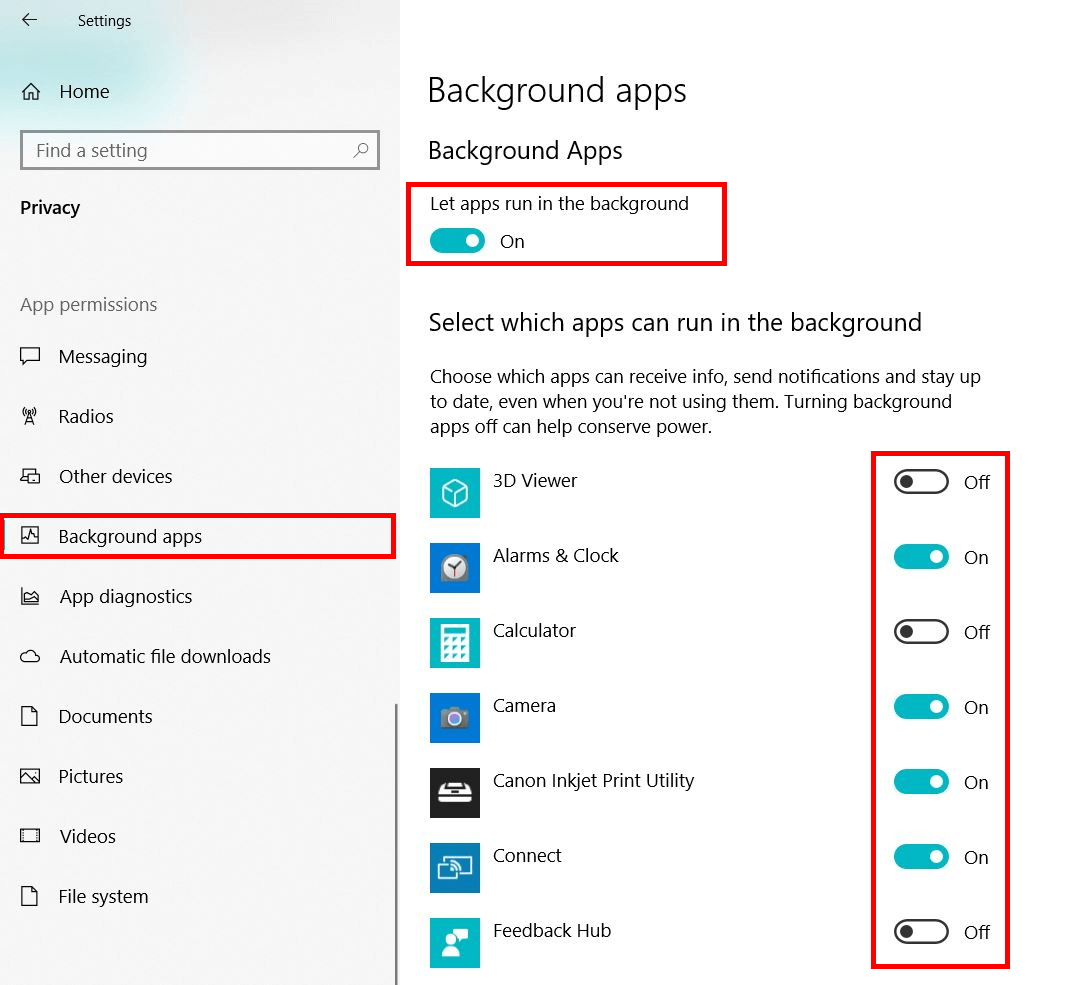Click the Connect app name
Viewport: 1084px width, 985px height.
(527, 855)
